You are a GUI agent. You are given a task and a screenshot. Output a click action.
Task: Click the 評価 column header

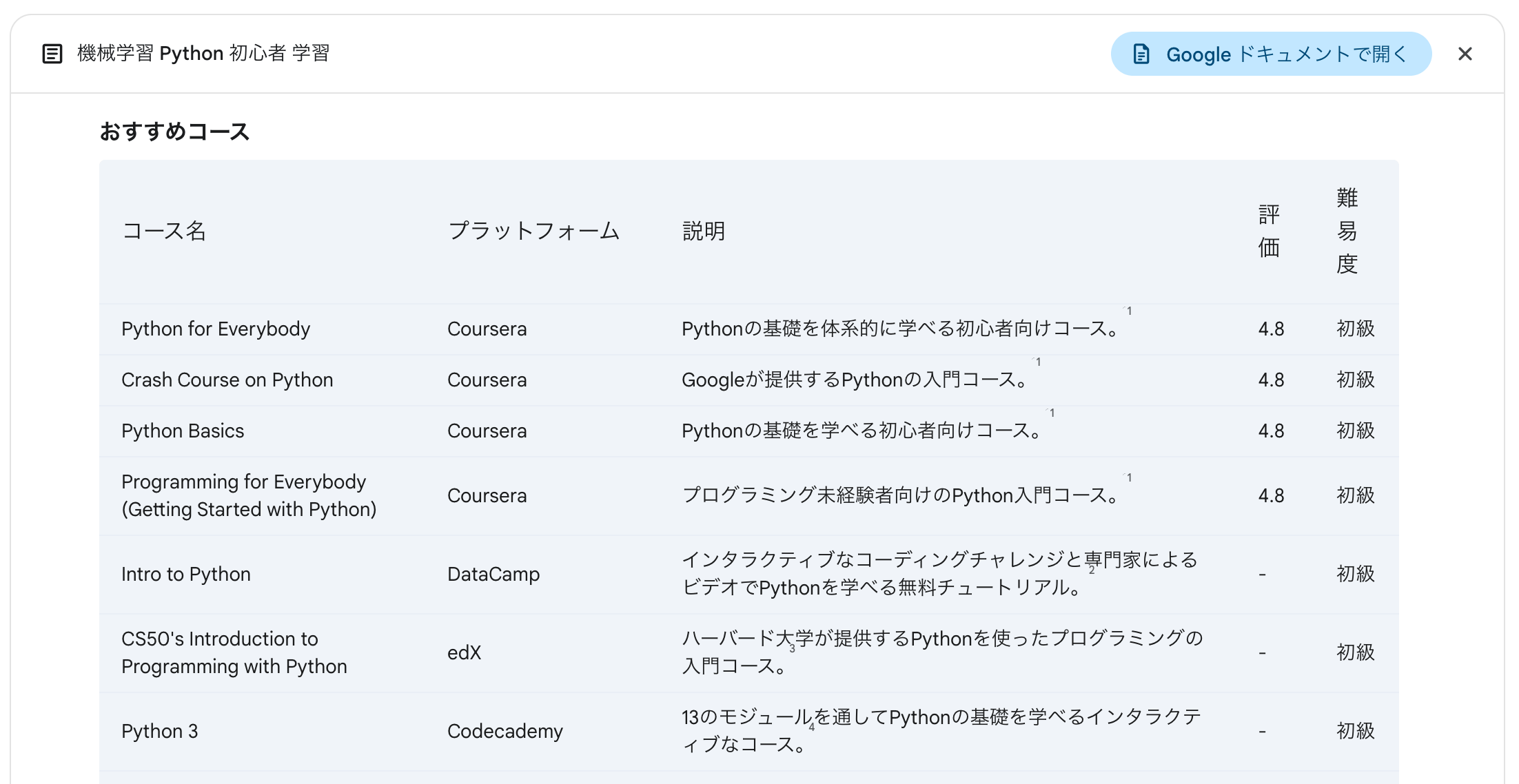pos(1269,231)
